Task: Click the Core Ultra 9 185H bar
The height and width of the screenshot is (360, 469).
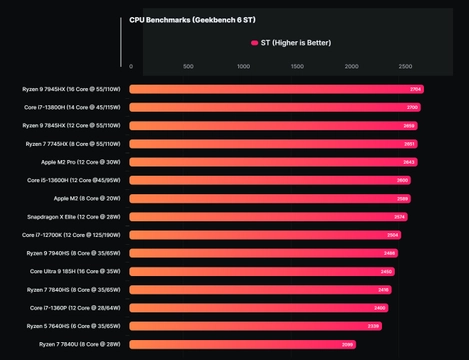Action: 262,271
